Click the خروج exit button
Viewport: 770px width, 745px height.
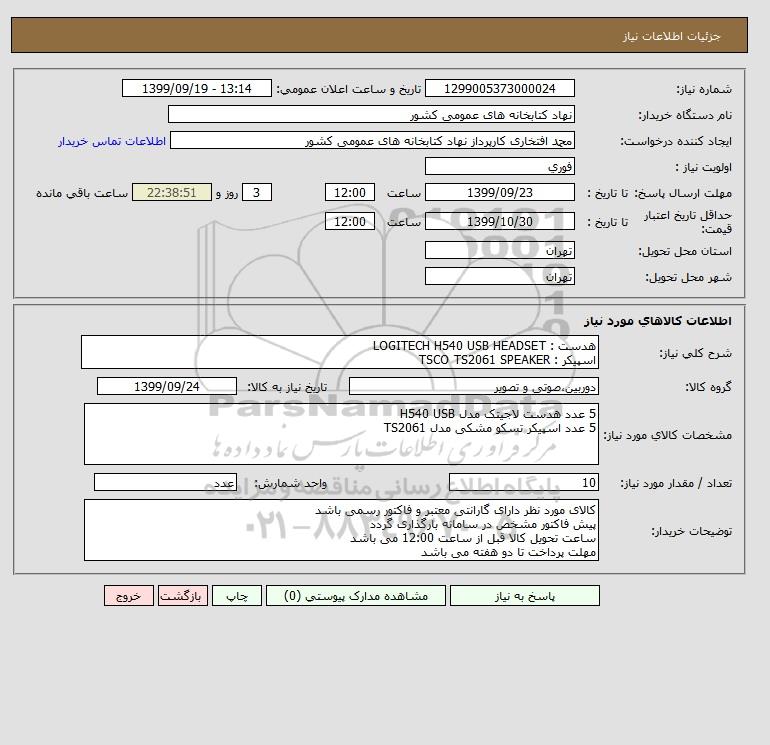pyautogui.click(x=129, y=596)
